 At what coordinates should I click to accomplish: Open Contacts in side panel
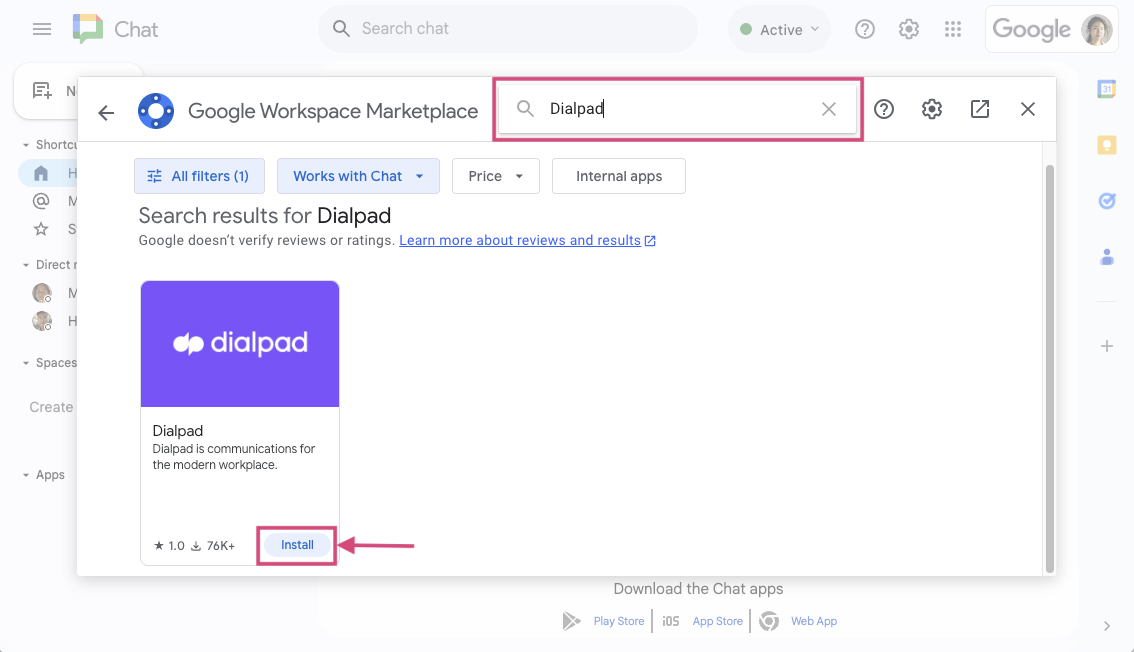[x=1107, y=257]
